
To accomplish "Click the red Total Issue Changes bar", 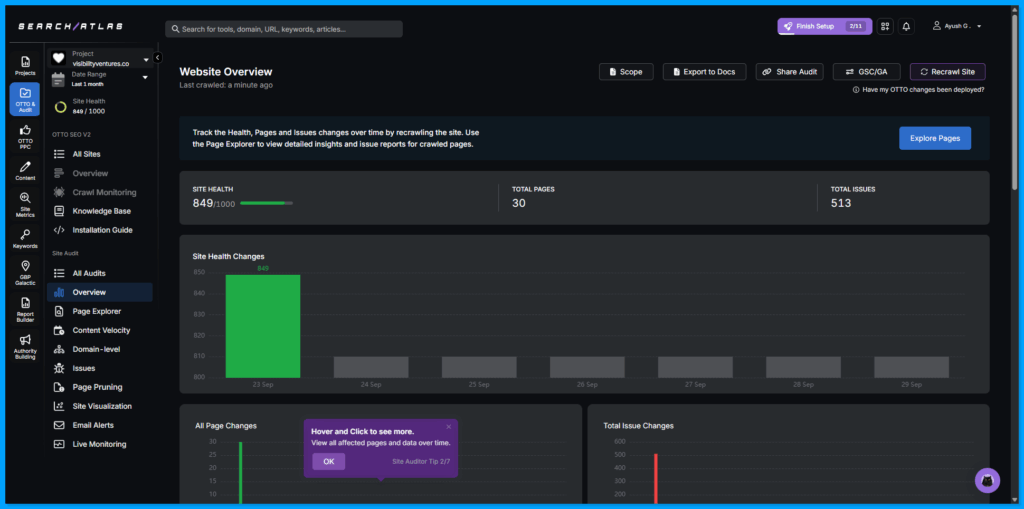I will 656,479.
